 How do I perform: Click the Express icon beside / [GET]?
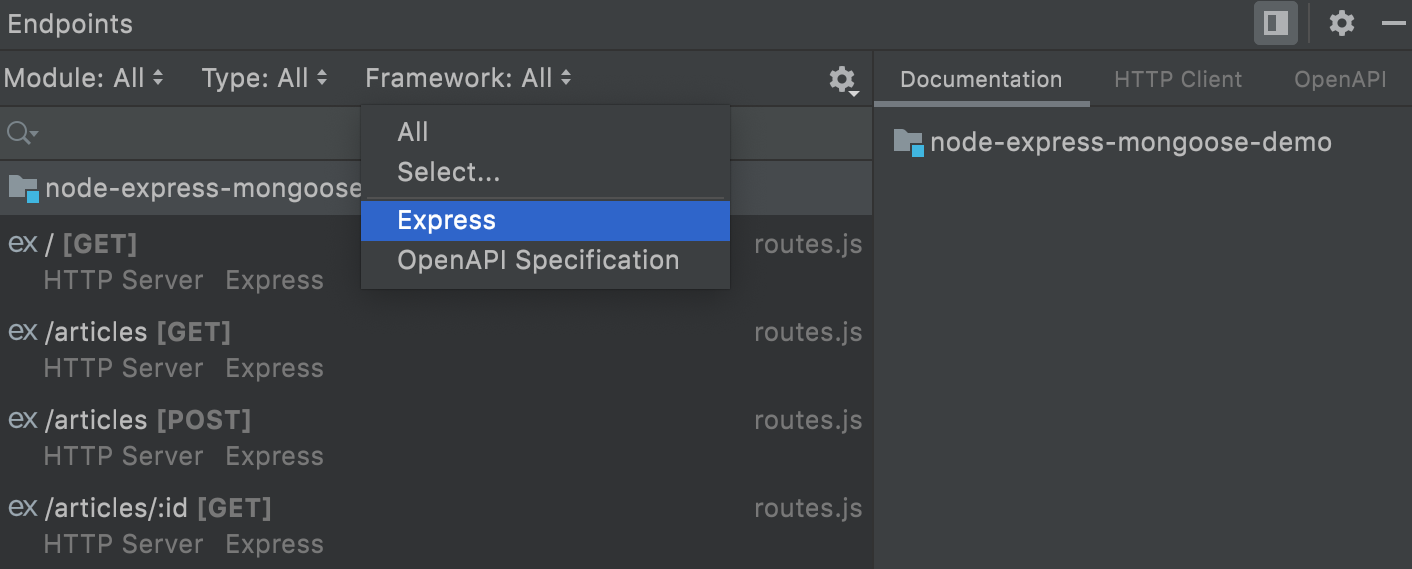click(x=22, y=244)
